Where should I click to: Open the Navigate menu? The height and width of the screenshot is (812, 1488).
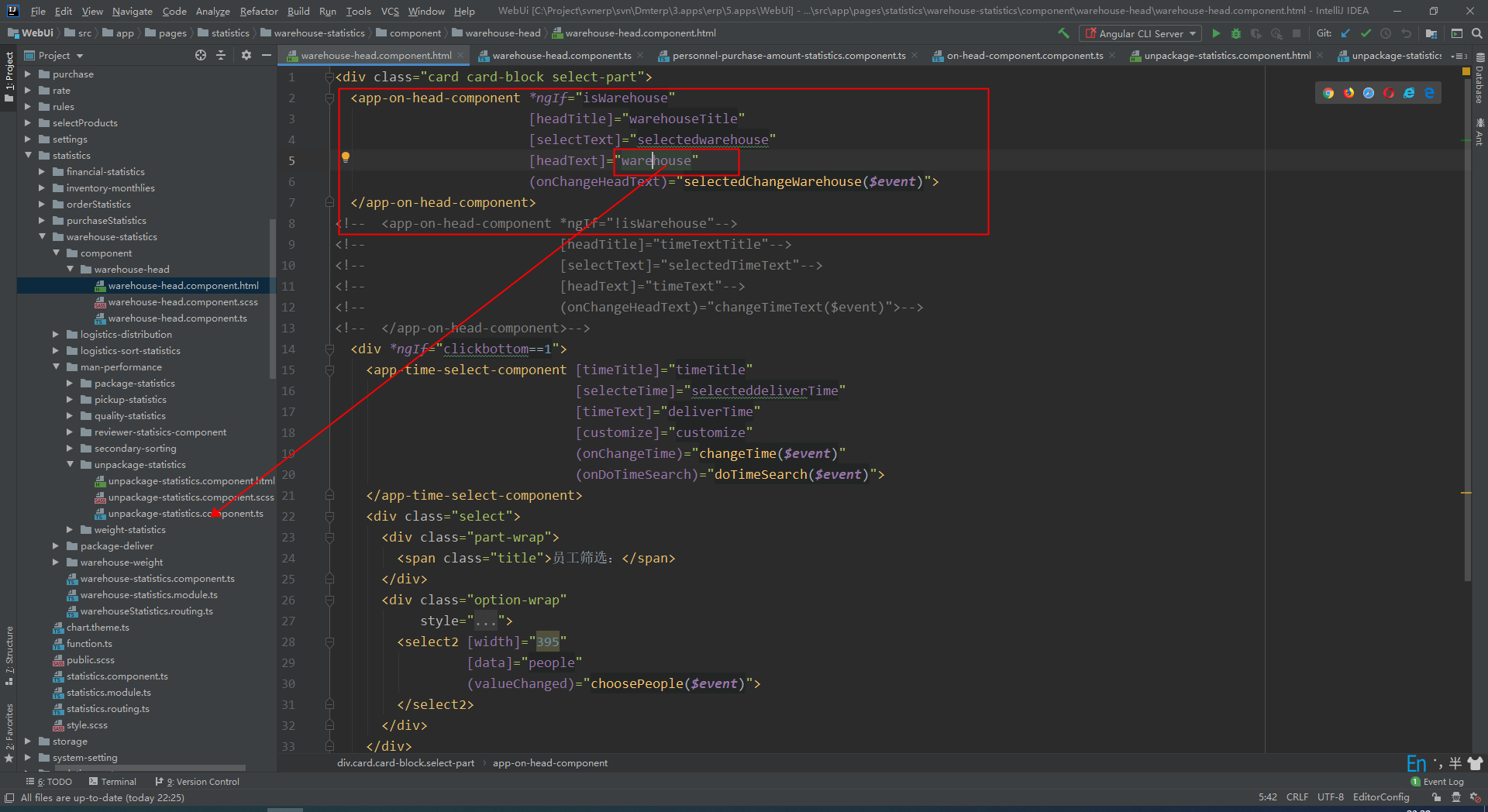pos(132,11)
